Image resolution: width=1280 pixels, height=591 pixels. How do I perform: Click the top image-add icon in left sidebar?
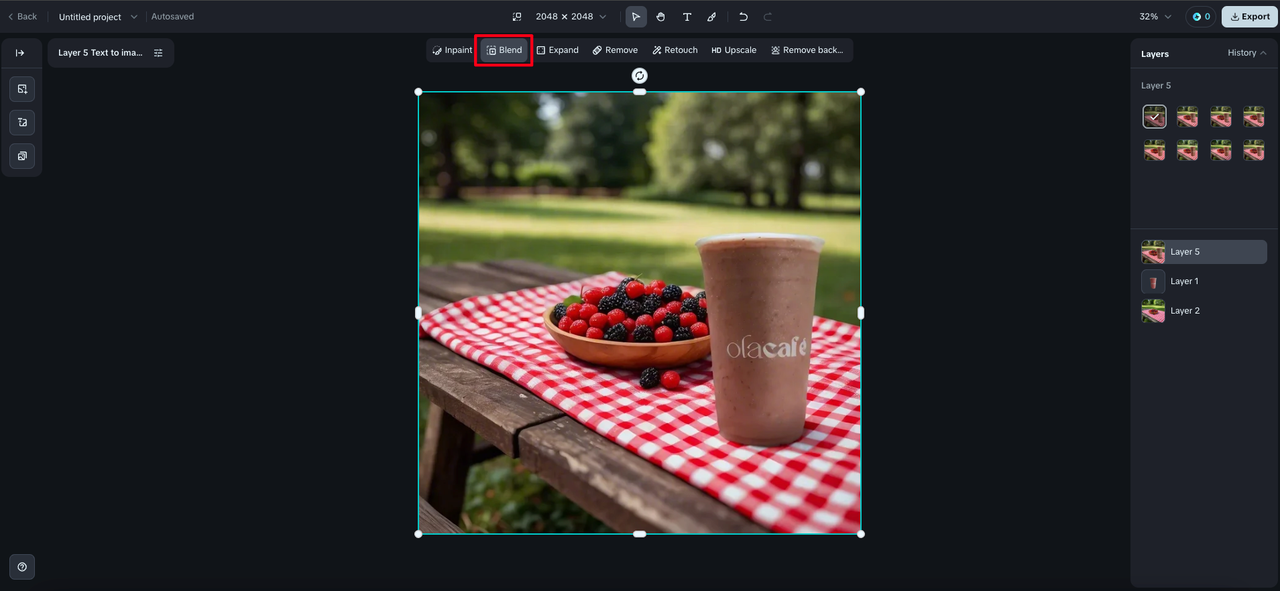pos(22,89)
